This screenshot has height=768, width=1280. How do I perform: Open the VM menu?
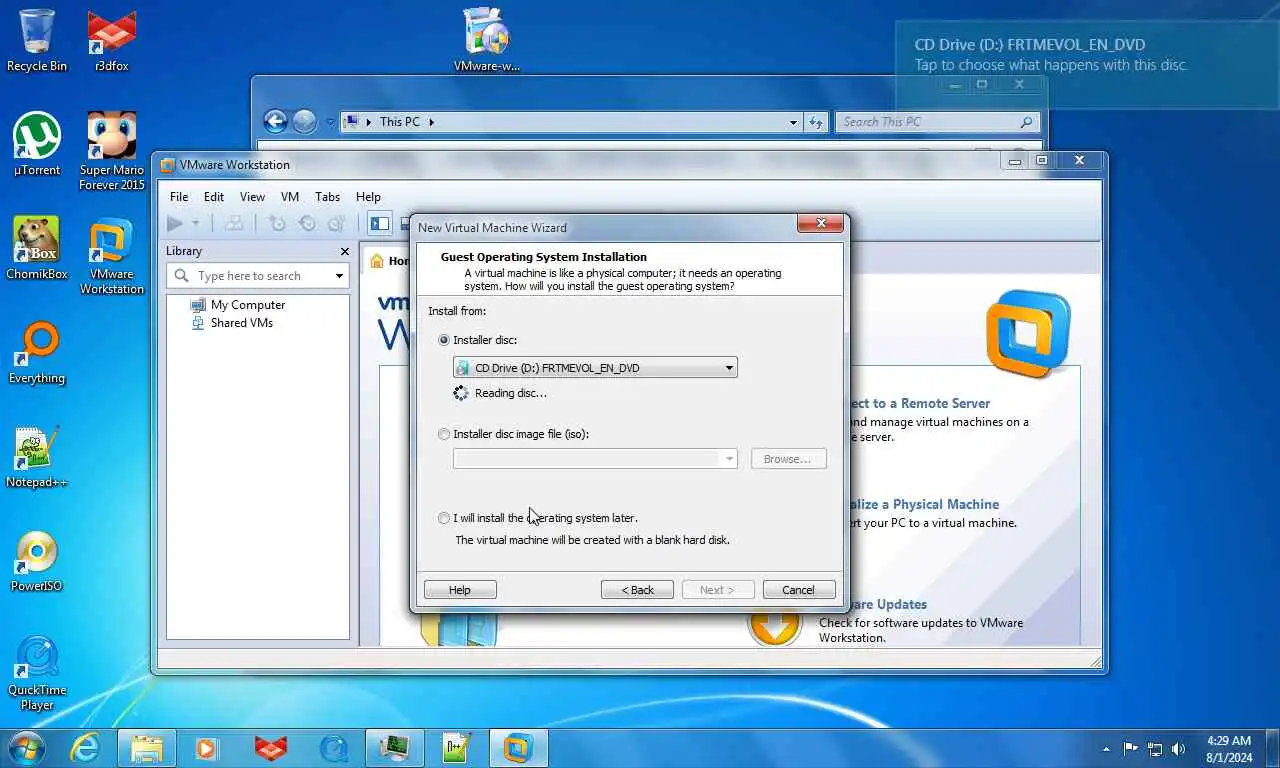click(290, 197)
